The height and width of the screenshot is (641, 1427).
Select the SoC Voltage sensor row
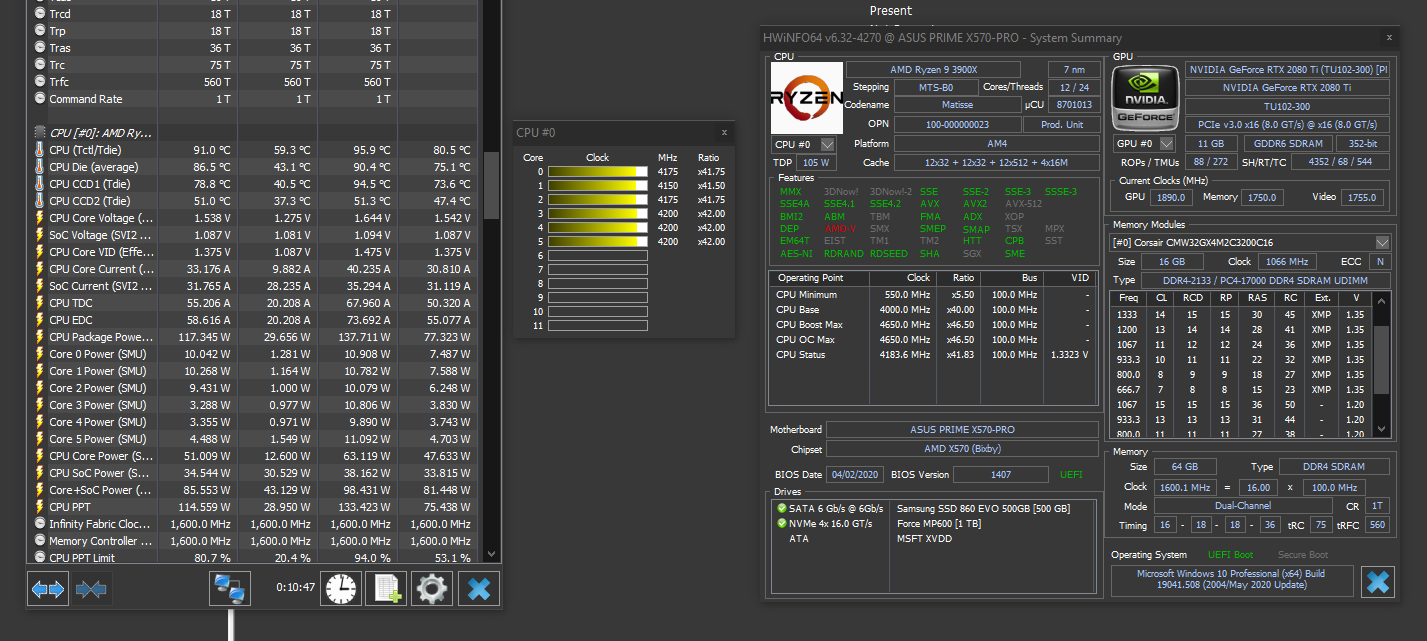coord(256,235)
